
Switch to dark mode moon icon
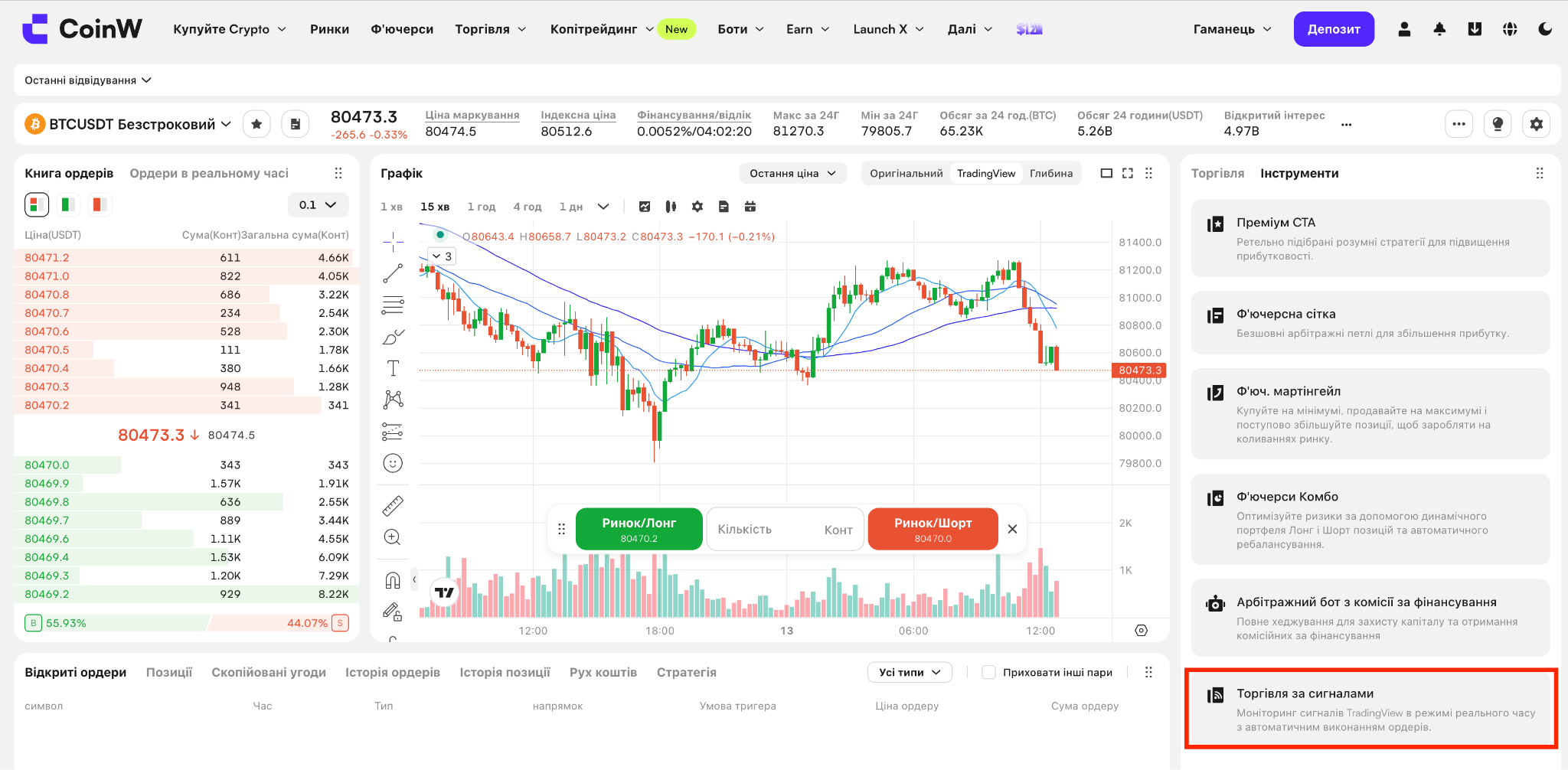(x=1545, y=29)
